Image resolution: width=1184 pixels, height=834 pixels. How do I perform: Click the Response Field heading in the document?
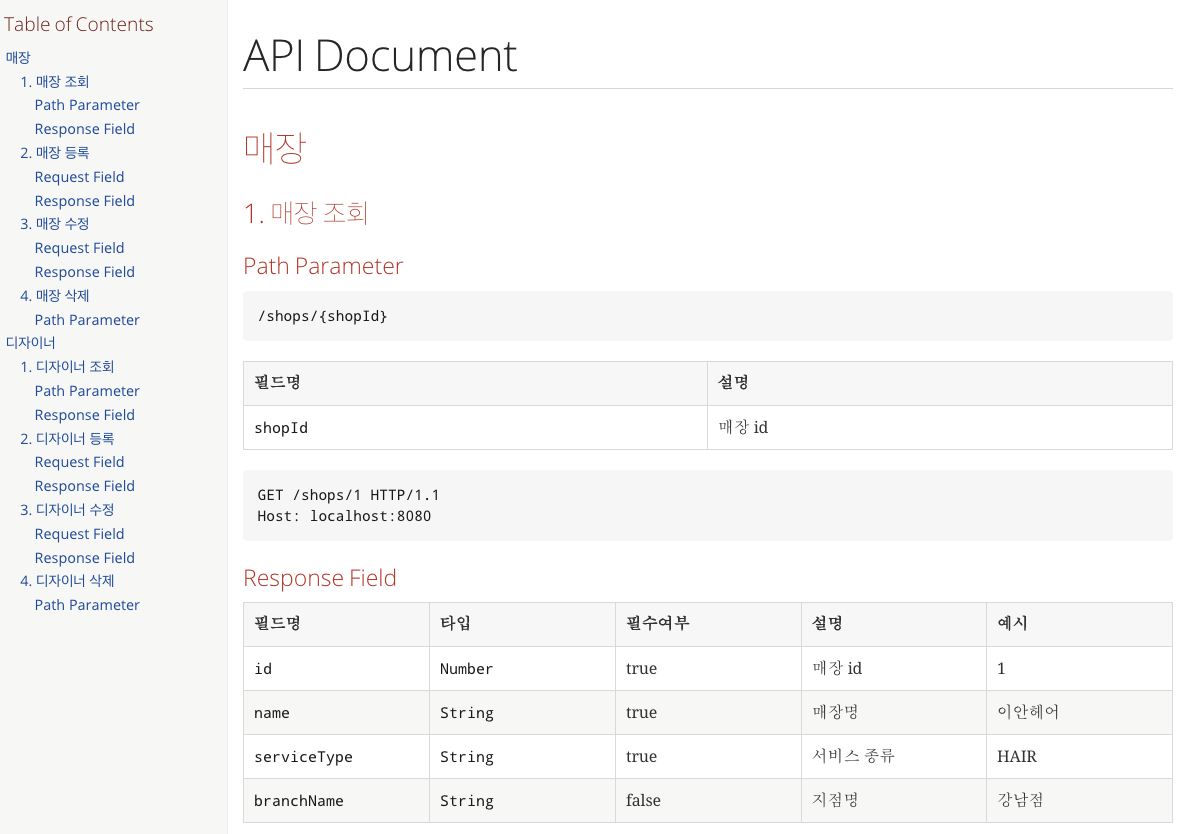coord(319,578)
